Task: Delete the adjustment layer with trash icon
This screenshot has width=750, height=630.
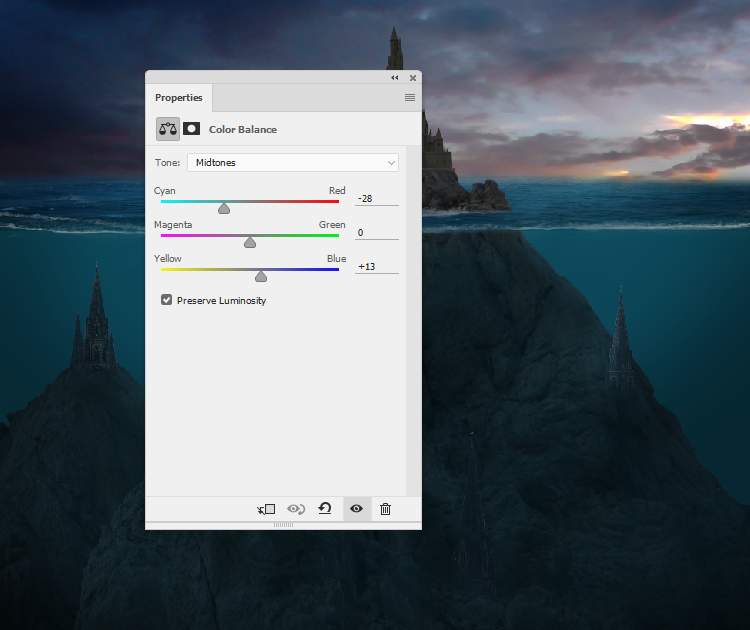Action: pos(386,509)
